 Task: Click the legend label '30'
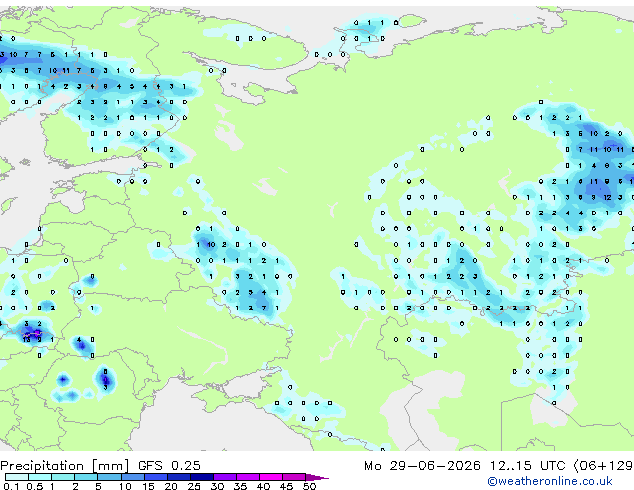click(217, 486)
